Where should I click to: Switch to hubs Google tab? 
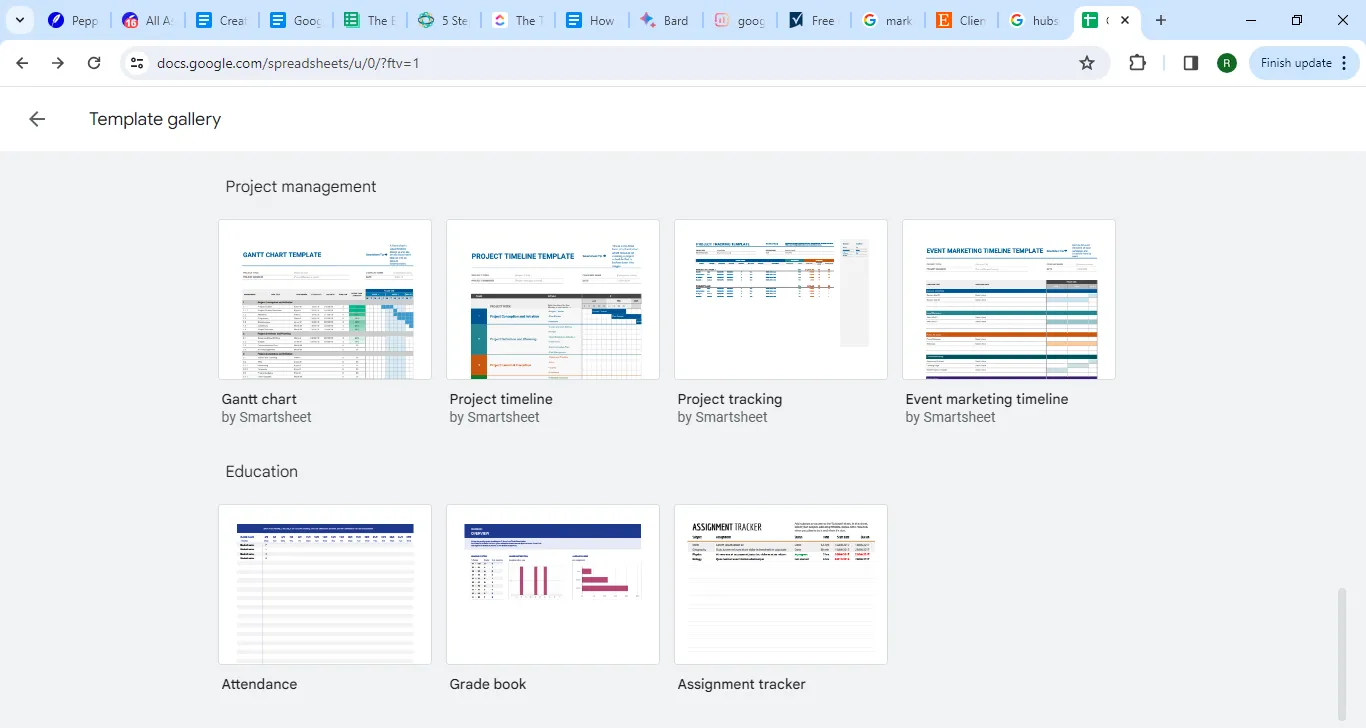1036,20
